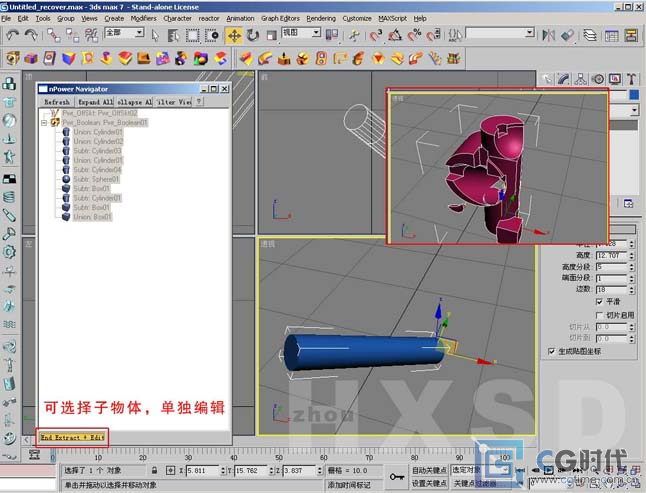Select the Union: Box01 tree item
Viewport: 646px width, 493px height.
coord(92,217)
